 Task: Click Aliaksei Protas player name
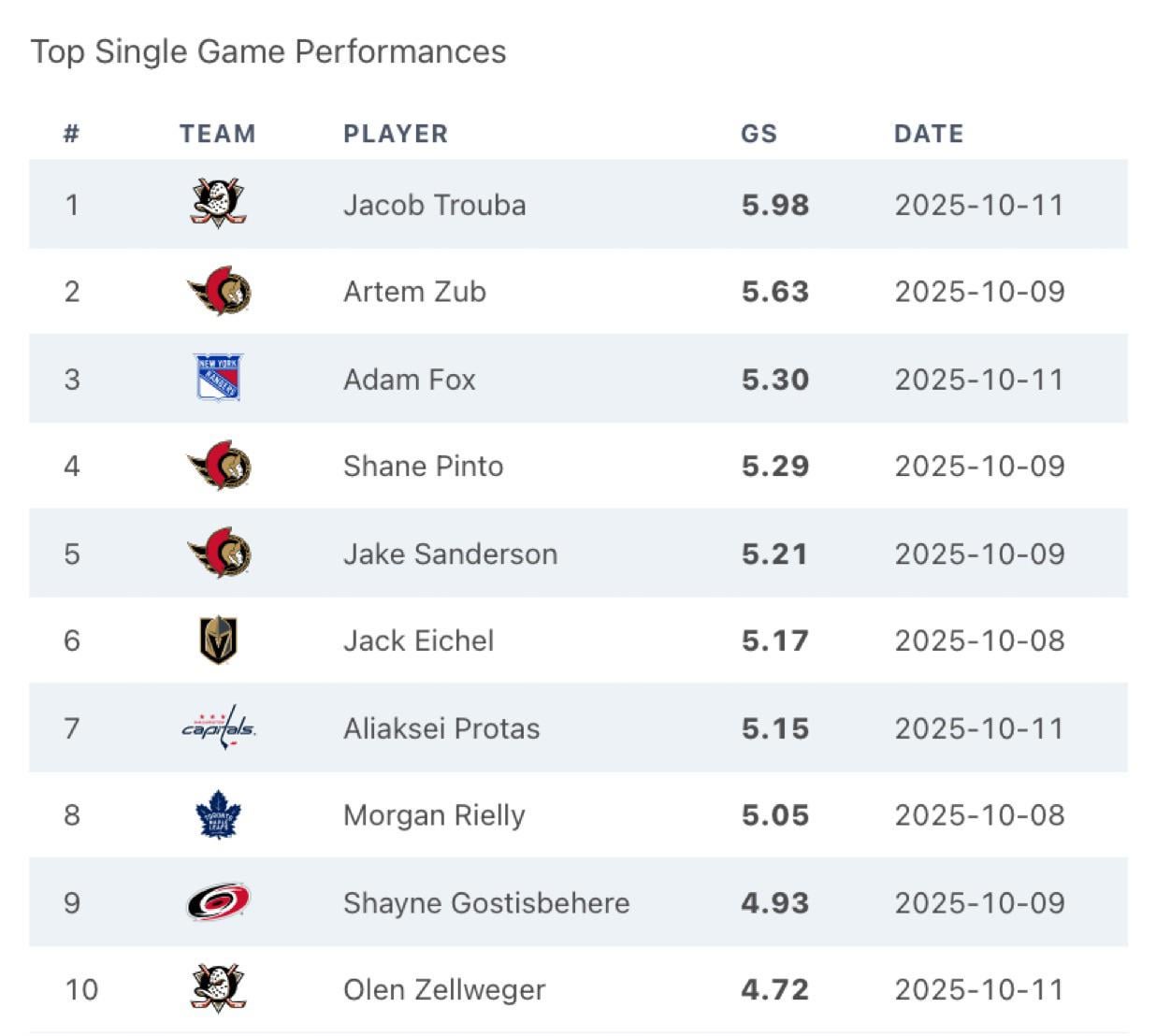tap(441, 728)
